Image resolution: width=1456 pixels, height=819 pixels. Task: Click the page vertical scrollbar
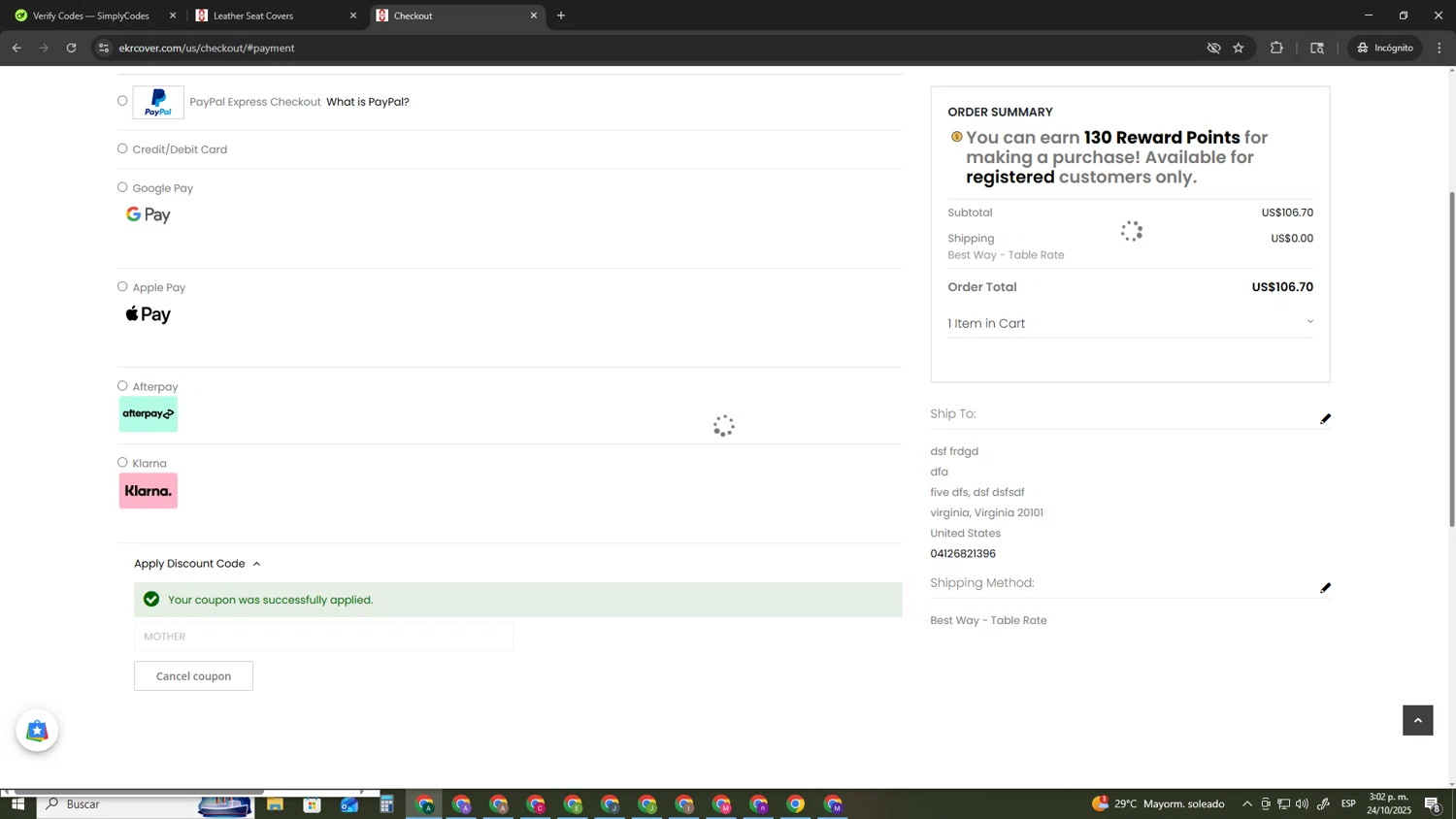click(x=1452, y=359)
